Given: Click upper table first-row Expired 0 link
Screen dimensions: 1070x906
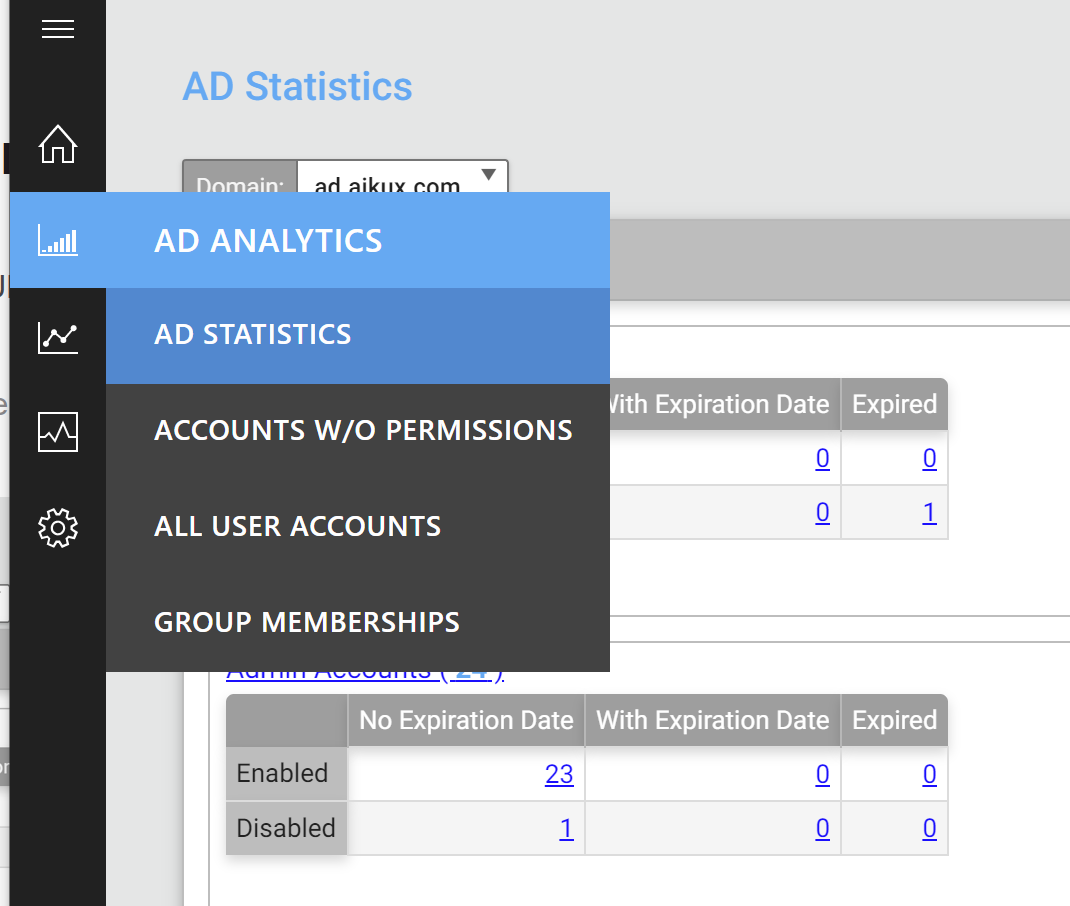Looking at the screenshot, I should (x=929, y=458).
